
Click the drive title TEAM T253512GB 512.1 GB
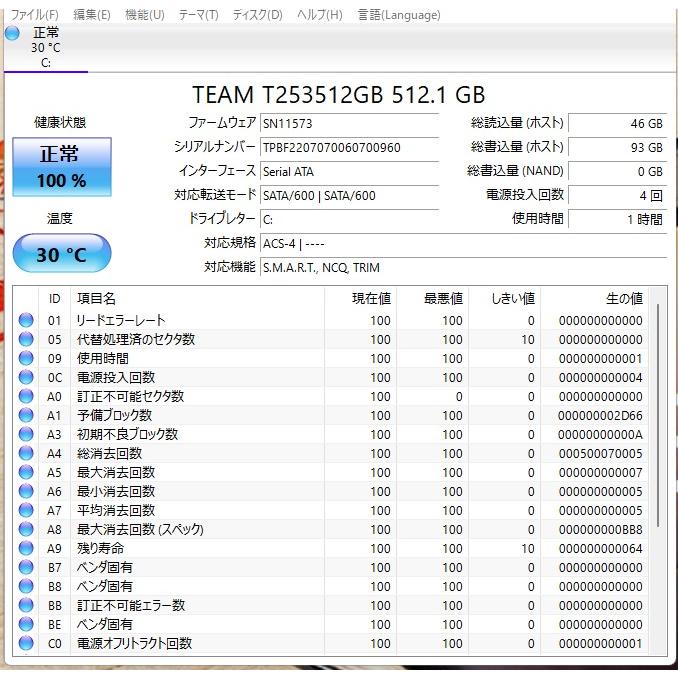click(339, 95)
